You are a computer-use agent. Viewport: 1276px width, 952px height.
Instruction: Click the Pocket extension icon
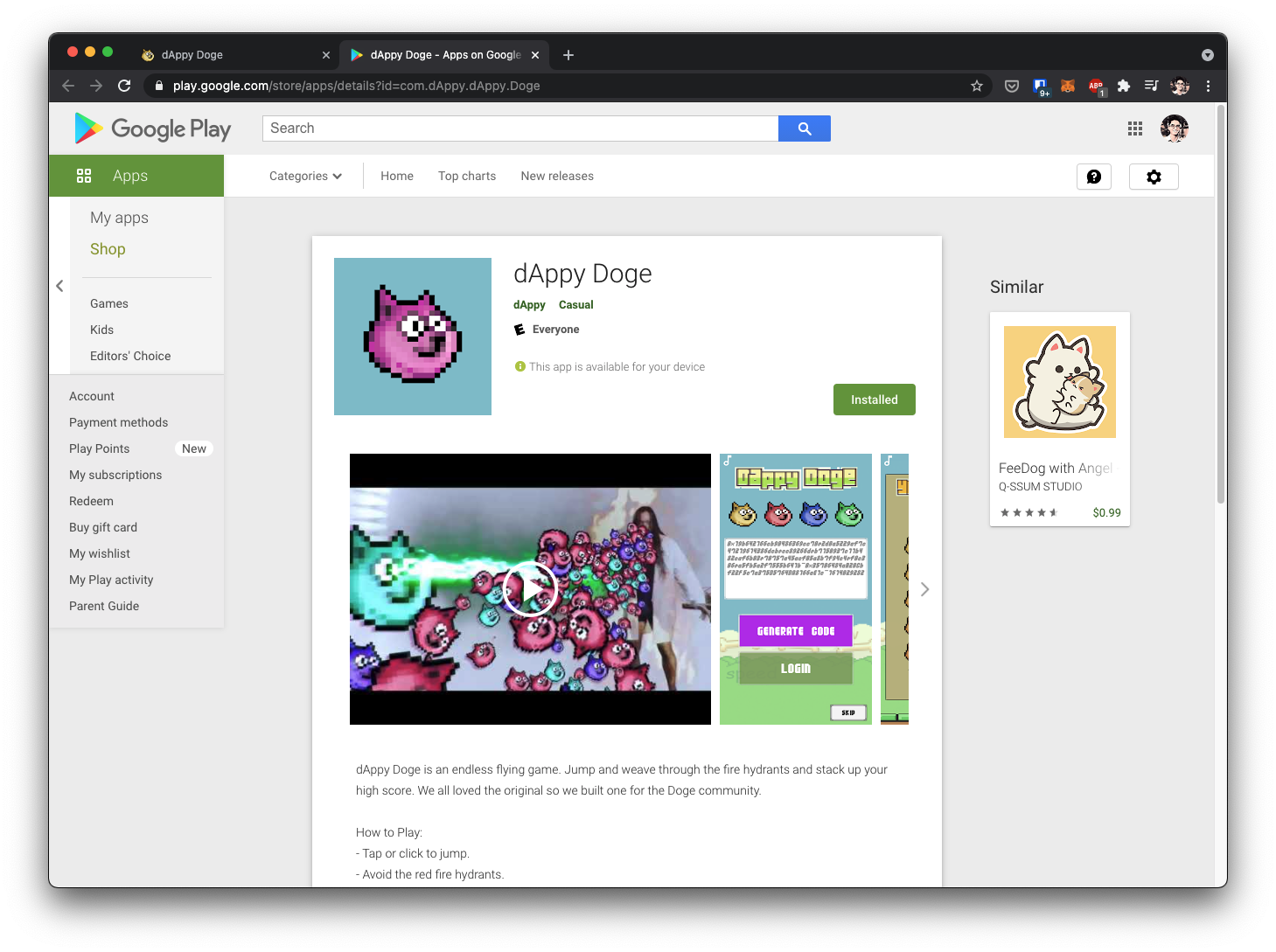pos(1012,86)
